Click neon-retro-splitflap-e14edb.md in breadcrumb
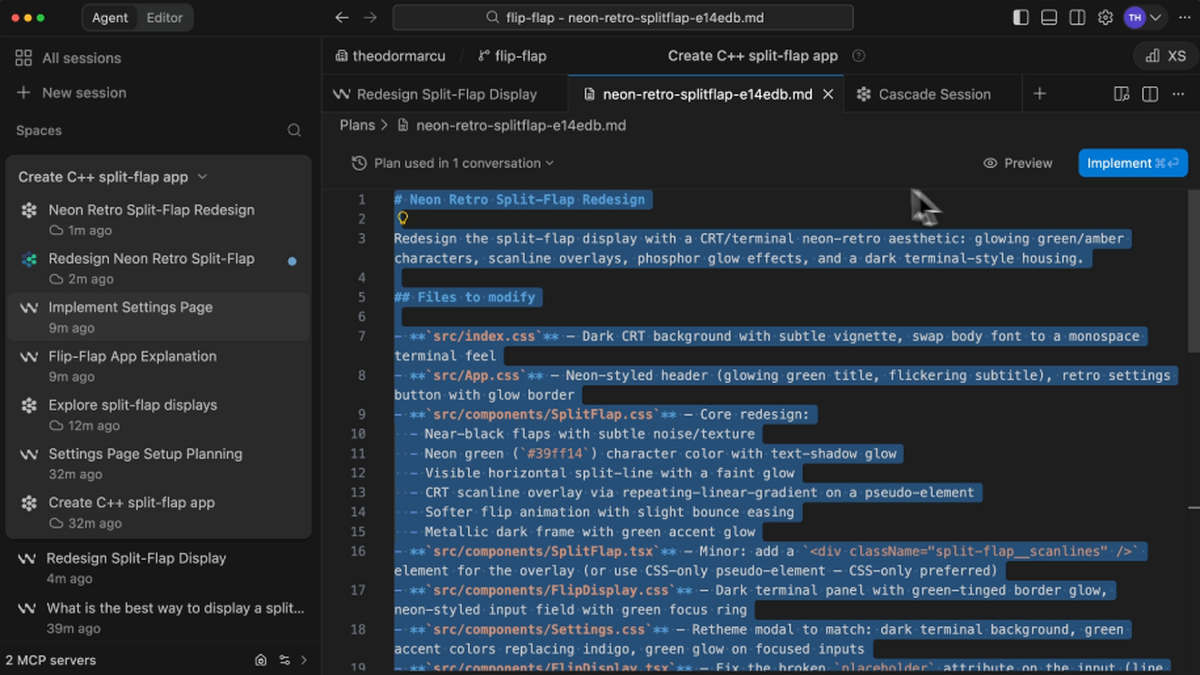 click(521, 125)
